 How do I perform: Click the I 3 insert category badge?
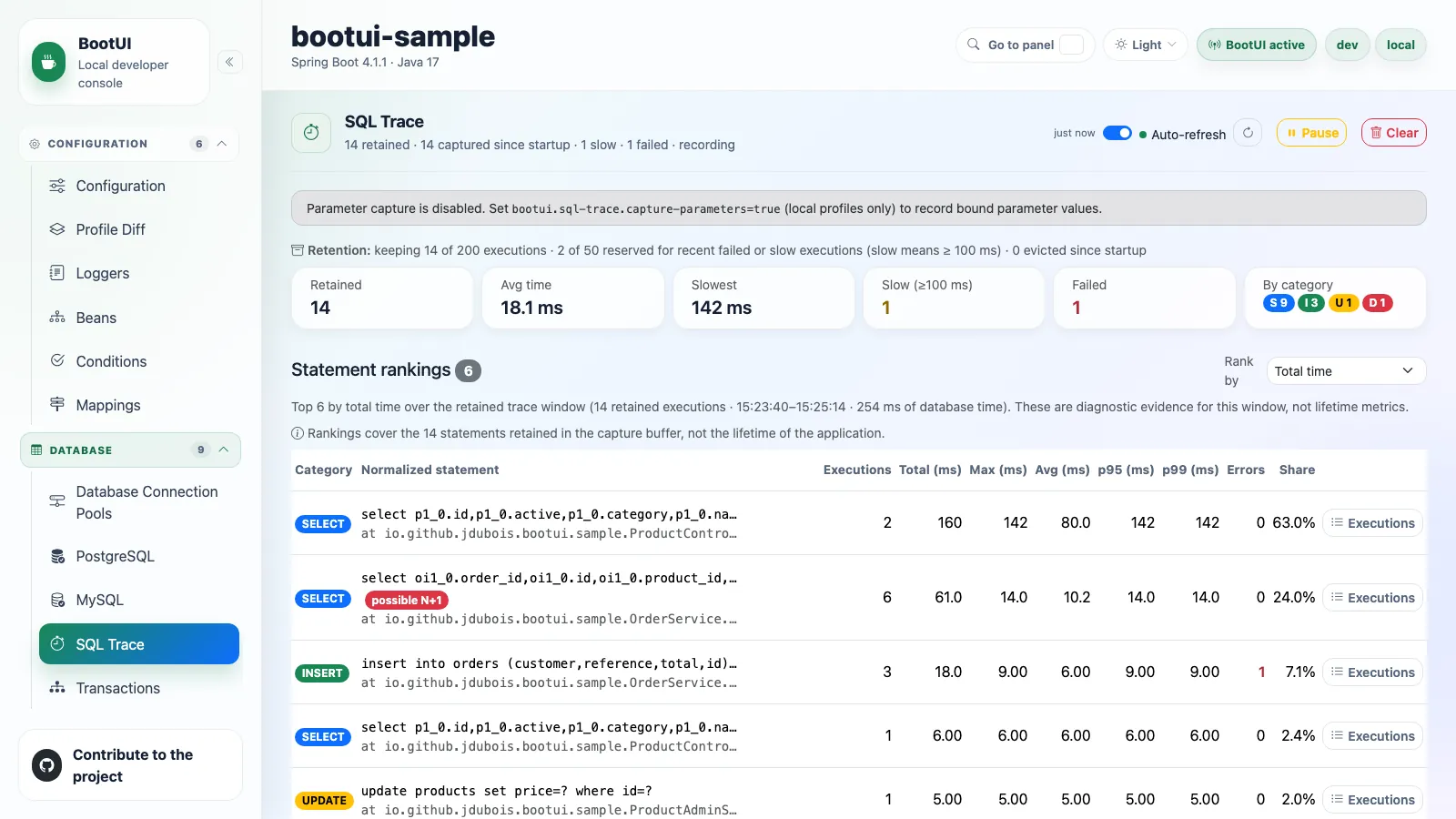(x=1311, y=303)
